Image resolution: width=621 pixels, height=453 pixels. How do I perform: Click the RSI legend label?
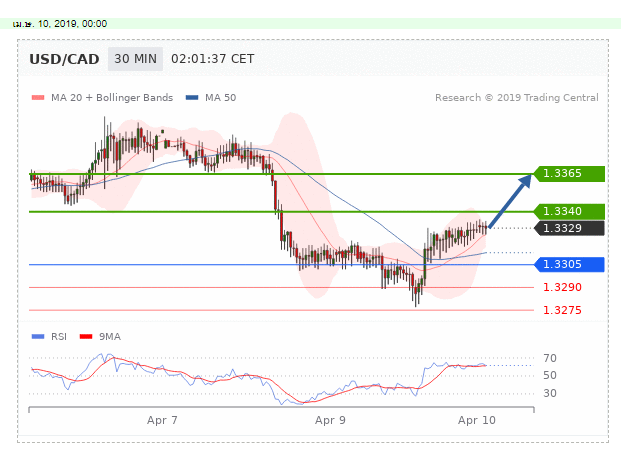tap(59, 337)
